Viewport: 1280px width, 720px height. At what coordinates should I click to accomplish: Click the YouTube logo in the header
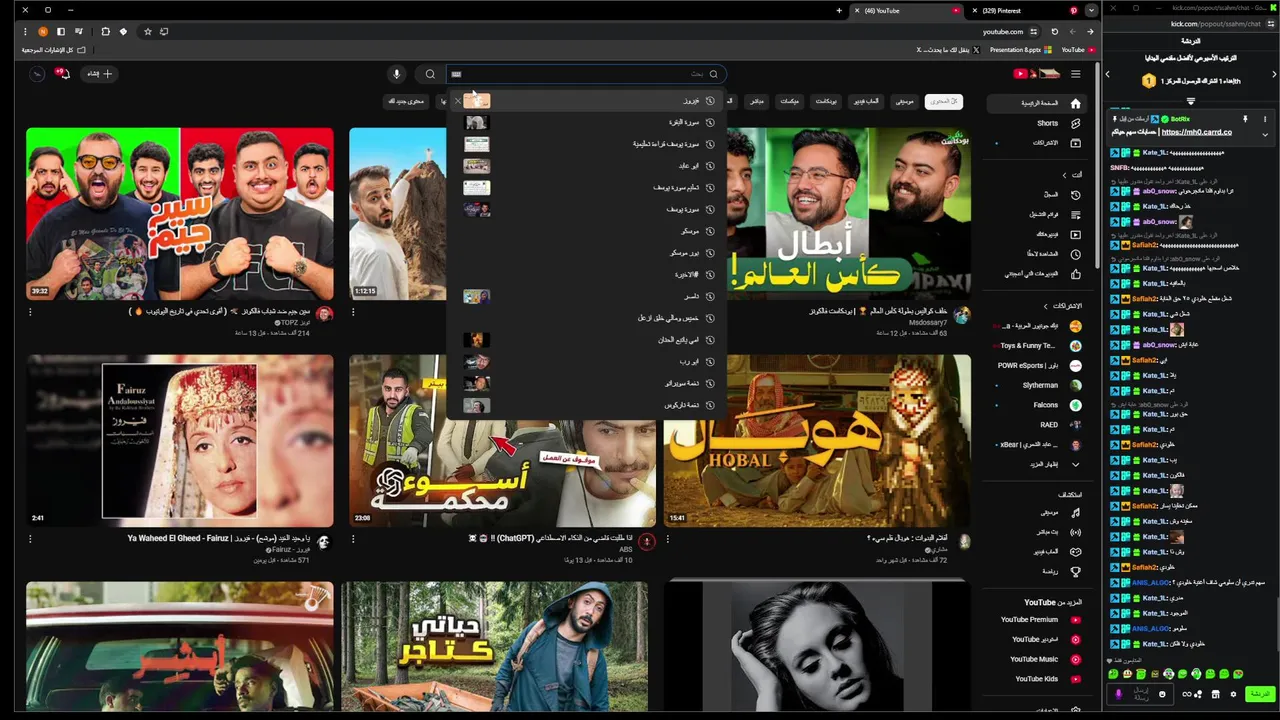(1036, 74)
